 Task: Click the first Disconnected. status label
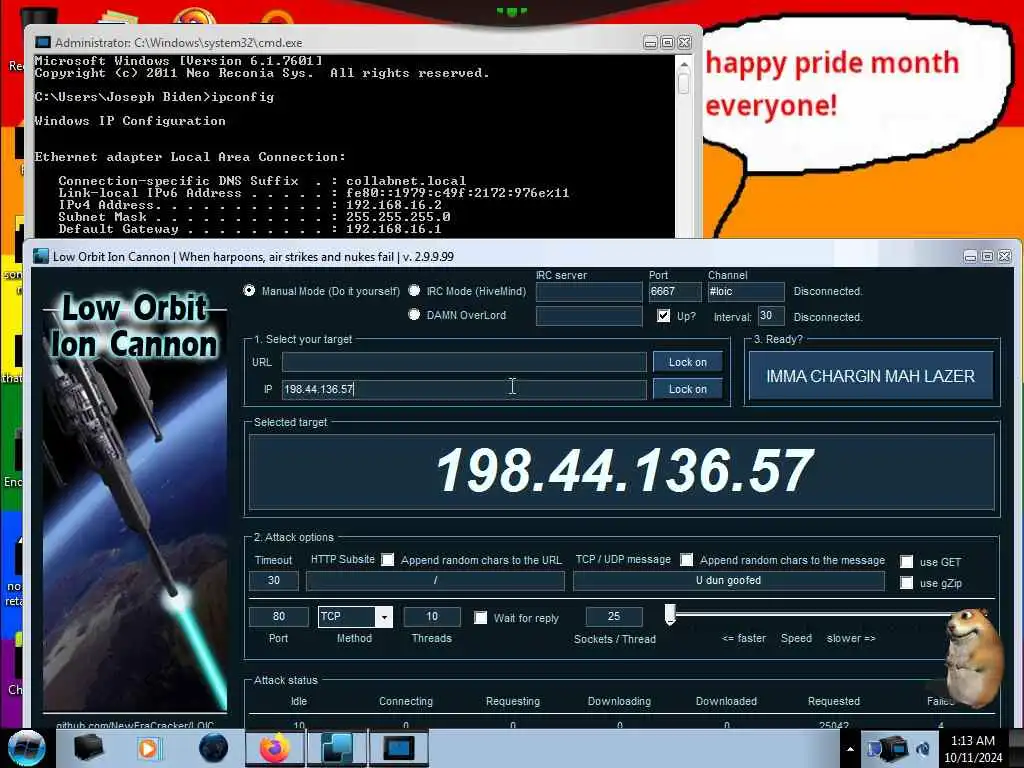click(828, 291)
